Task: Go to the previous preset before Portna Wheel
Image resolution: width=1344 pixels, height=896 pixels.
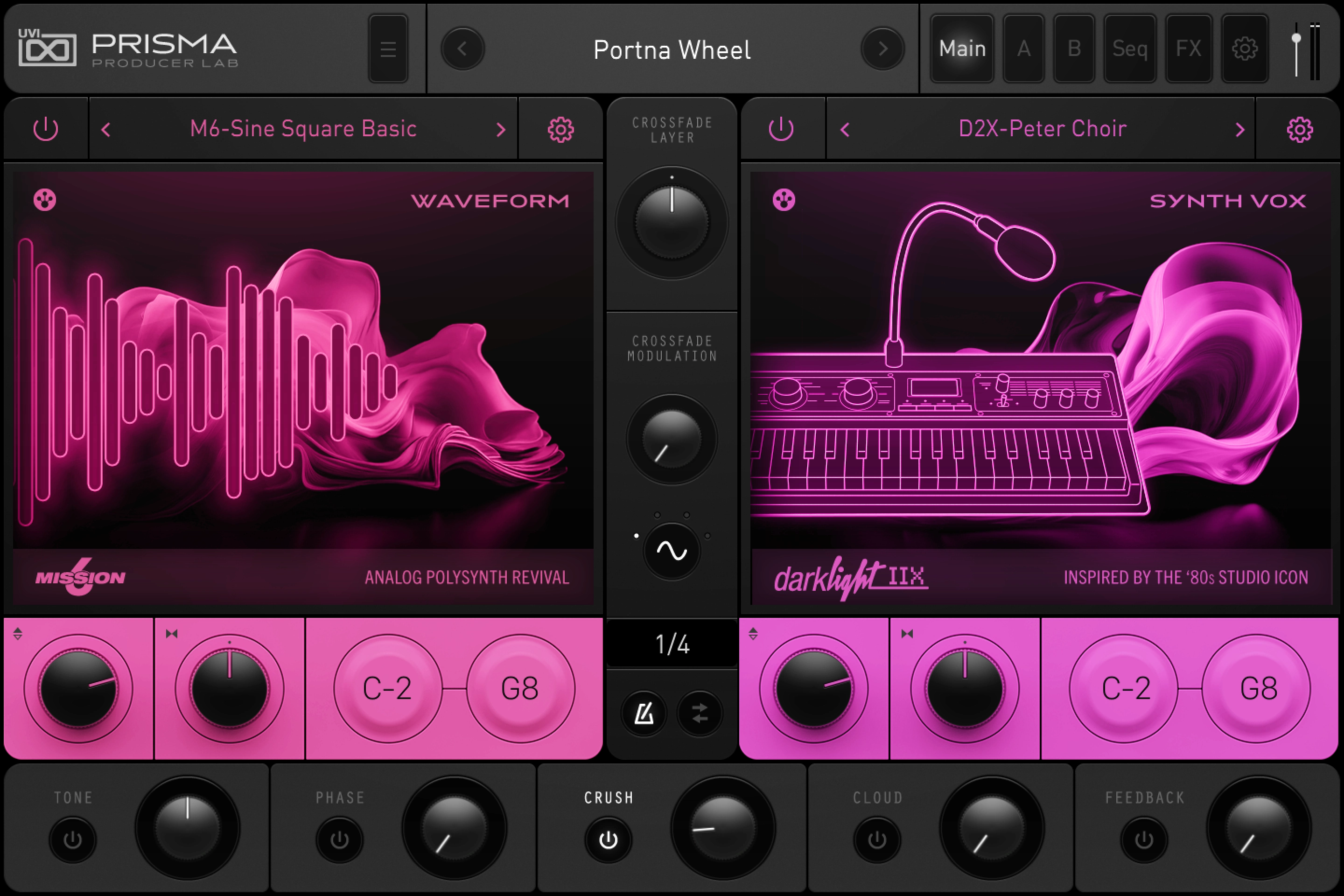Action: click(x=462, y=49)
